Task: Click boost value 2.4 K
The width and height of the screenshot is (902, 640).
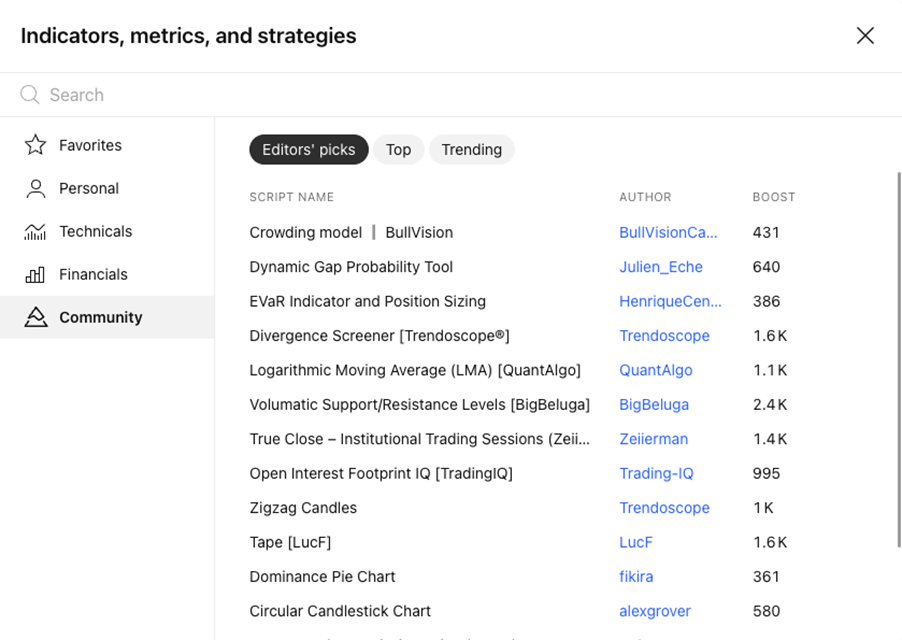Action: click(770, 405)
